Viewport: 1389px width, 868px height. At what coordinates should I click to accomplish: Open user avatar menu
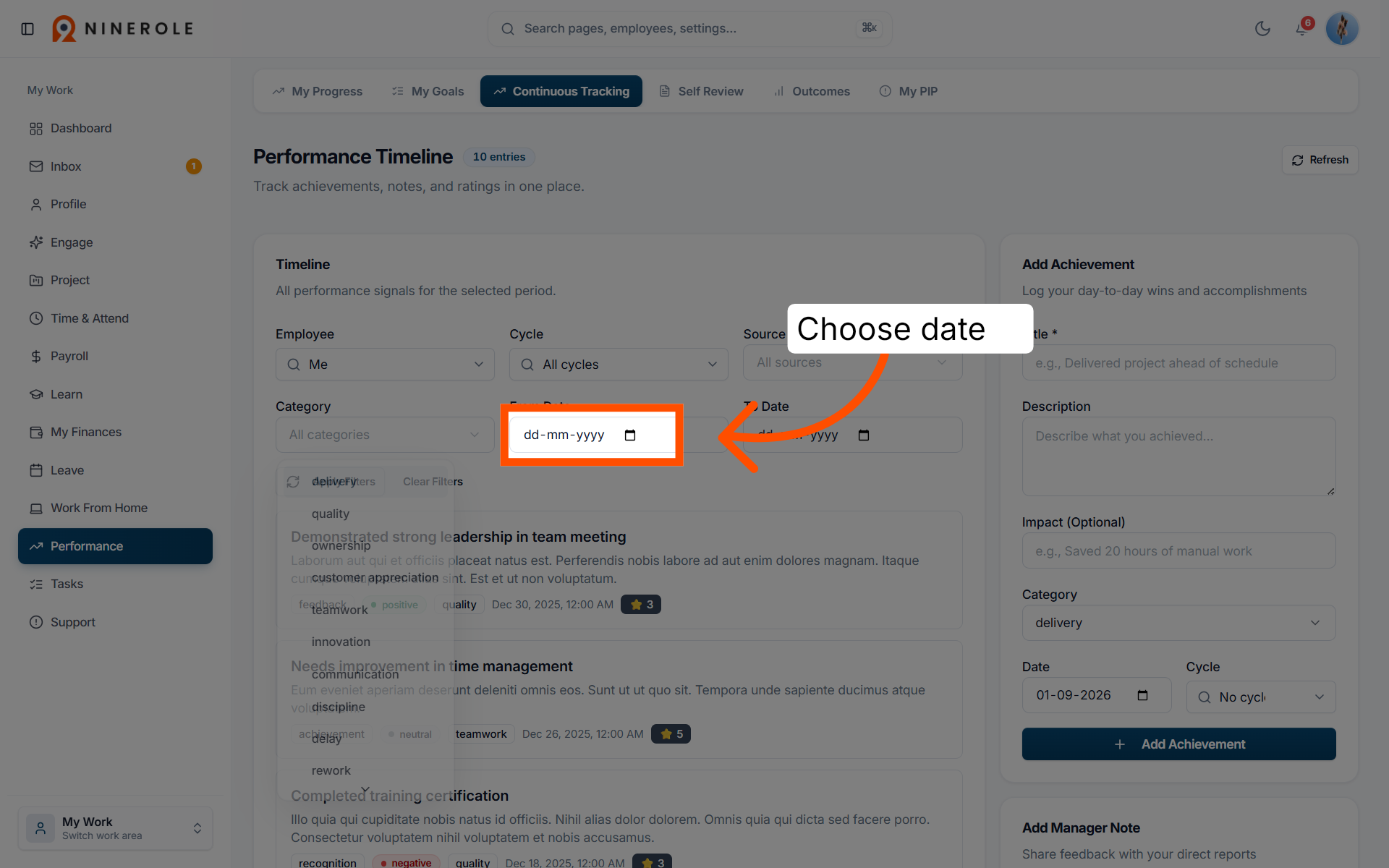click(x=1342, y=29)
